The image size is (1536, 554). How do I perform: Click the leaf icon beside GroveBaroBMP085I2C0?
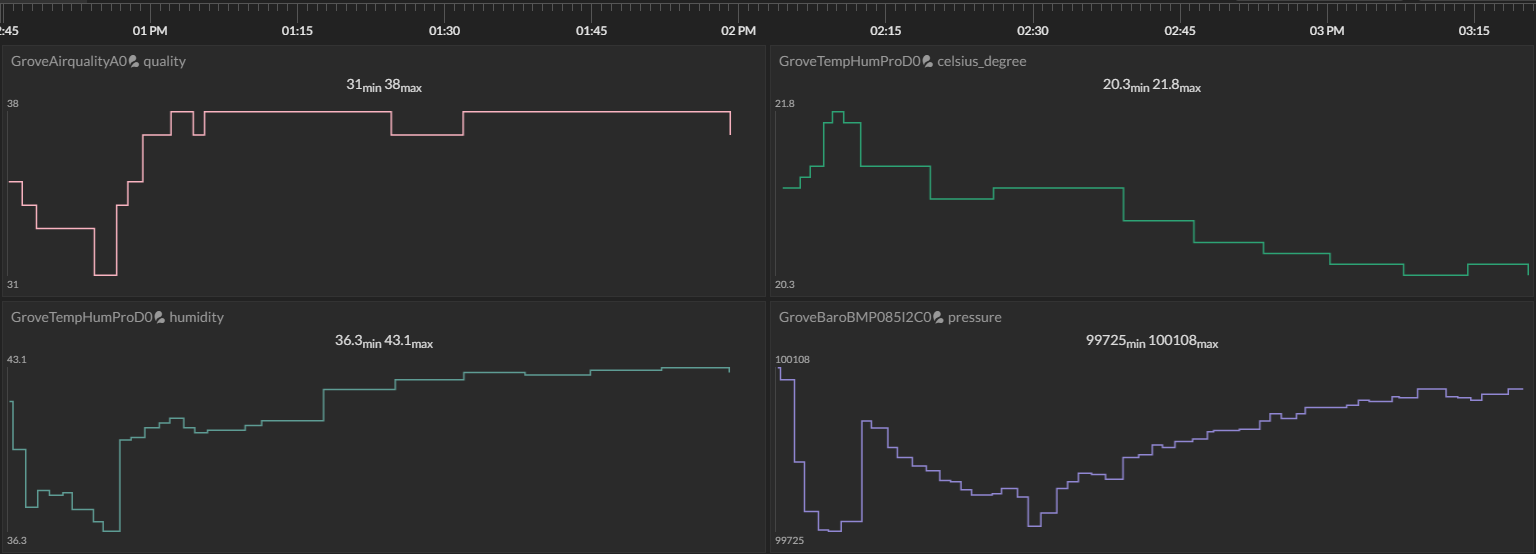point(938,318)
